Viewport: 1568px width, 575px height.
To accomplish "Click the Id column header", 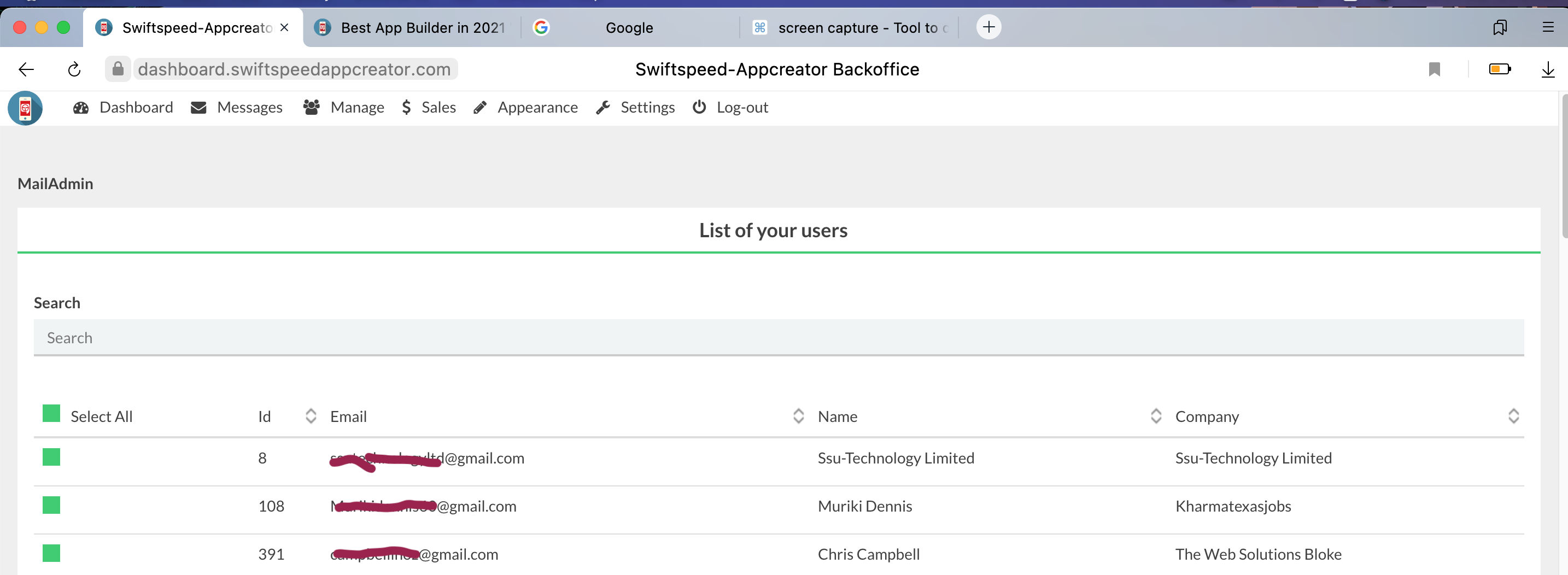I will pyautogui.click(x=264, y=417).
